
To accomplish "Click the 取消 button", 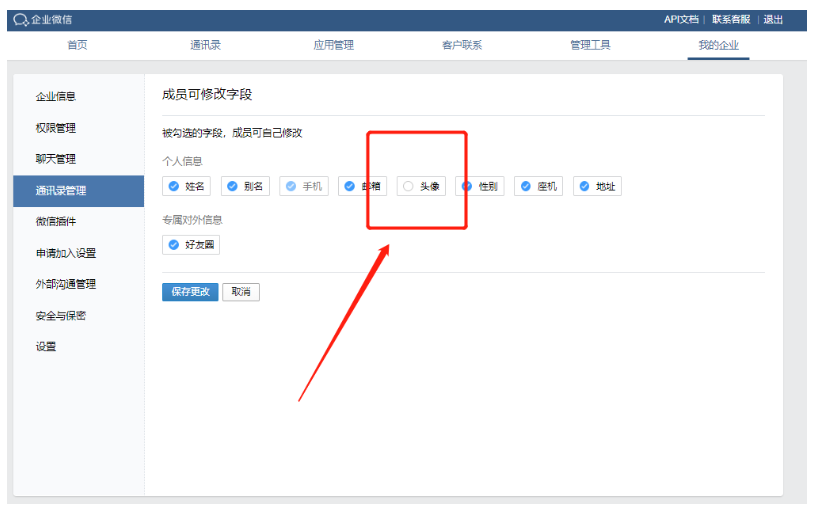I will point(241,292).
